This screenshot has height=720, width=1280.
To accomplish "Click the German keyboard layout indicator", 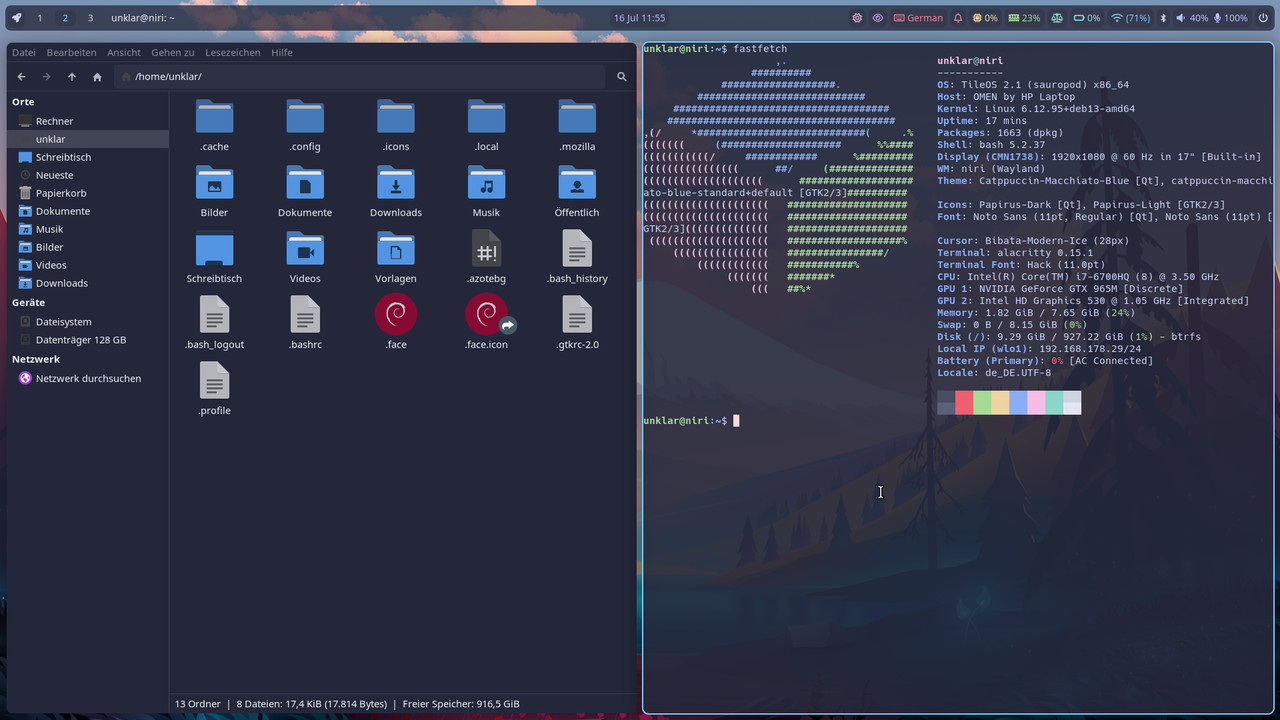I will pyautogui.click(x=918, y=18).
